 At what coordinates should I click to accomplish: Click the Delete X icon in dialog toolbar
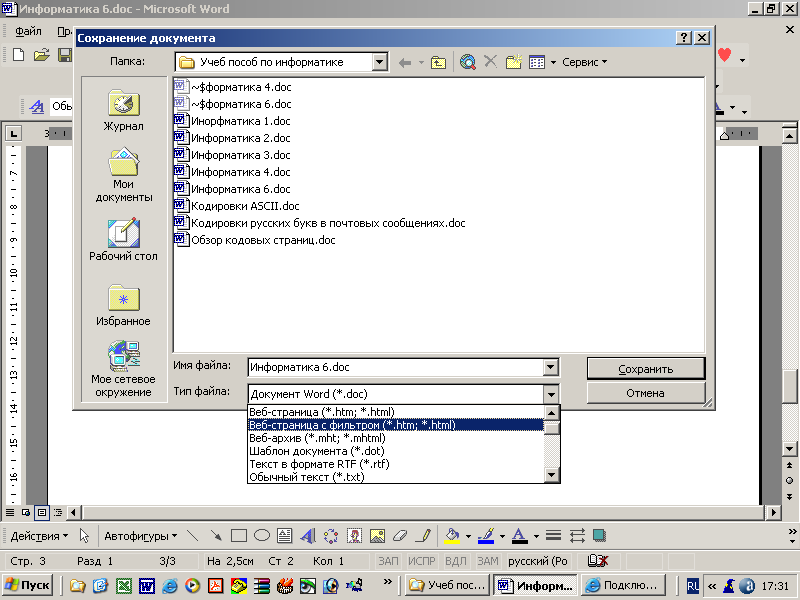click(490, 62)
